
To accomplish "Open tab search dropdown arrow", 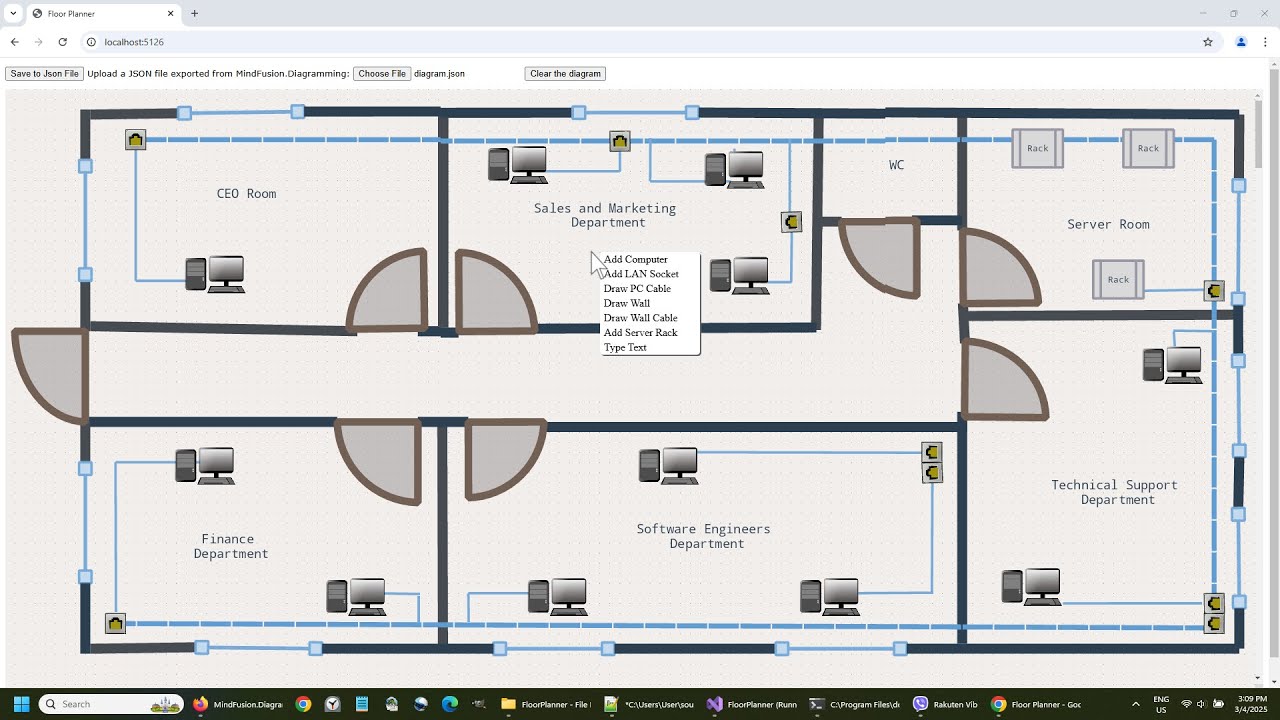I will 14,14.
